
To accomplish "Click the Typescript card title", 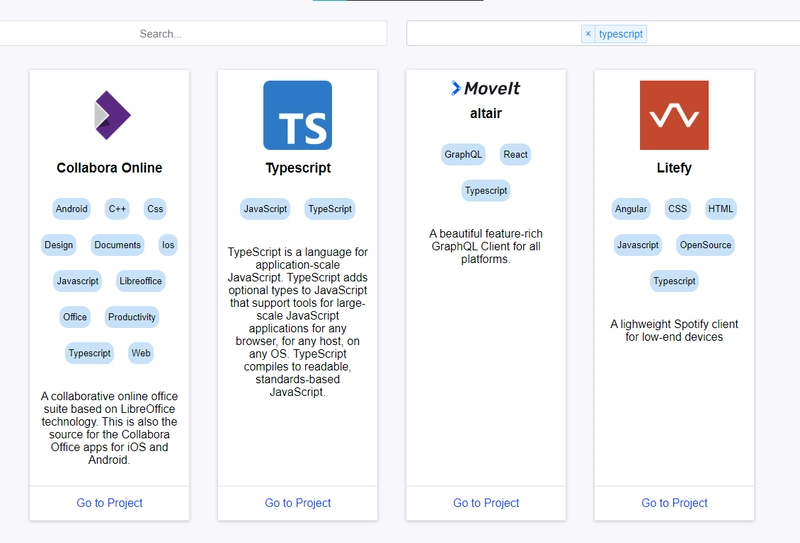I will 298,168.
